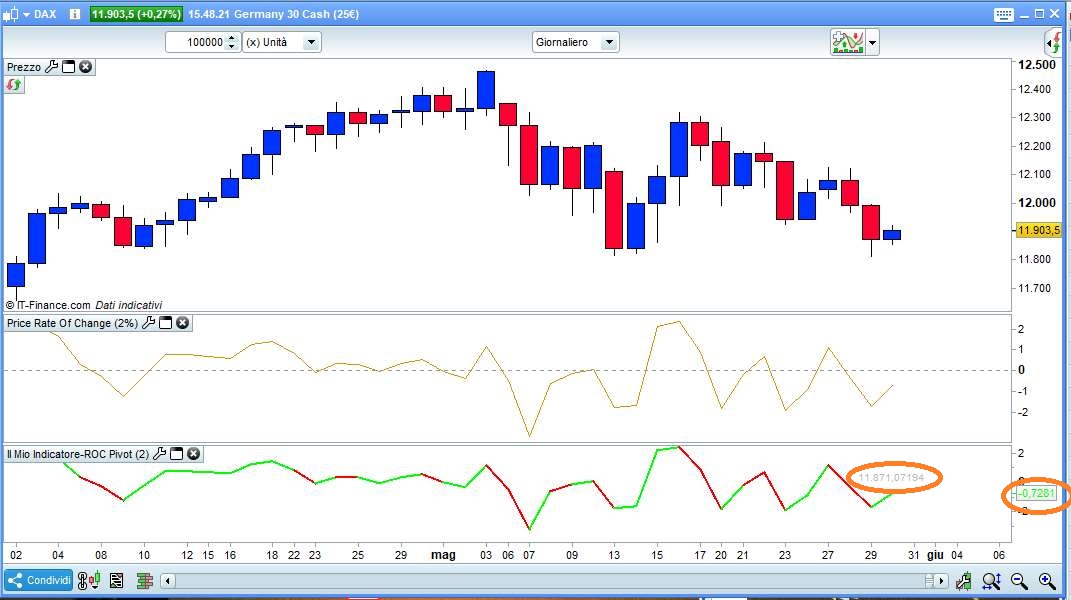1071x600 pixels.
Task: Click the green -0,7281 value label
Action: tap(1037, 493)
